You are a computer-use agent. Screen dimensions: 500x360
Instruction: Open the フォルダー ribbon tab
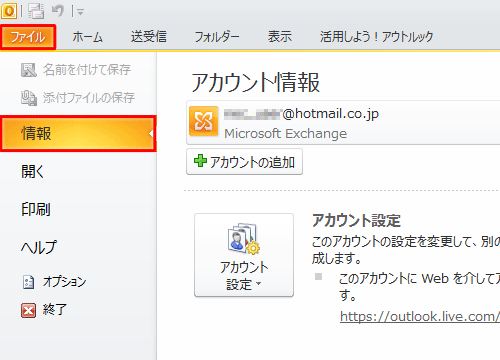pyautogui.click(x=217, y=37)
